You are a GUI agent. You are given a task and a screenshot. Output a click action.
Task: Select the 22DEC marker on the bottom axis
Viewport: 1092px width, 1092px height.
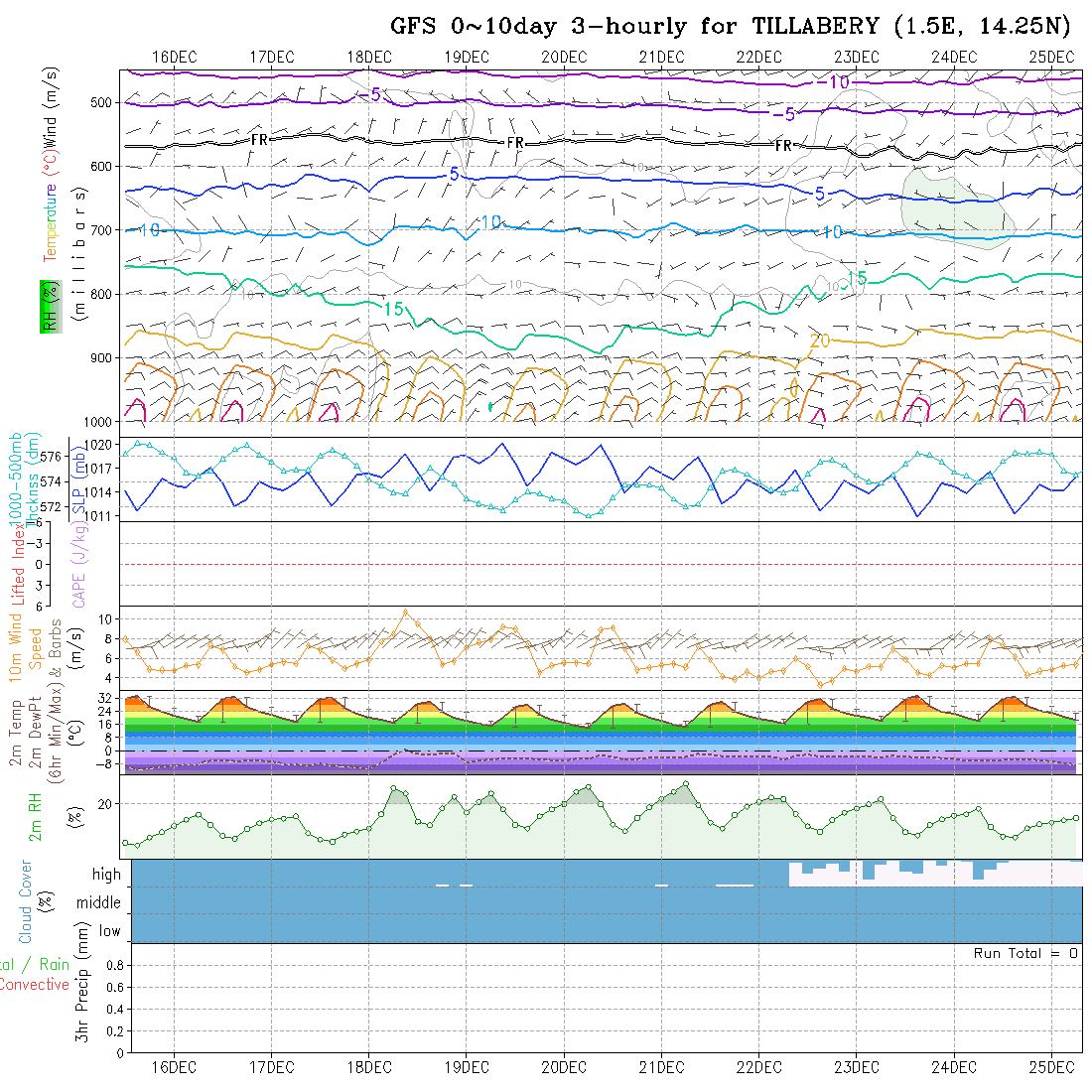tap(758, 1067)
